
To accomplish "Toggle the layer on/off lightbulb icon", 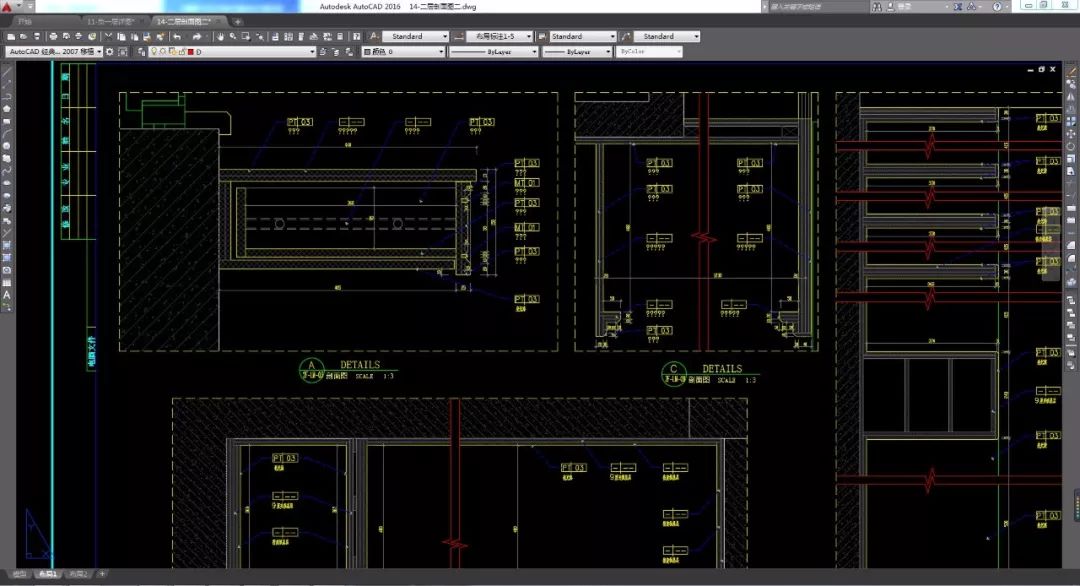I will coord(154,51).
